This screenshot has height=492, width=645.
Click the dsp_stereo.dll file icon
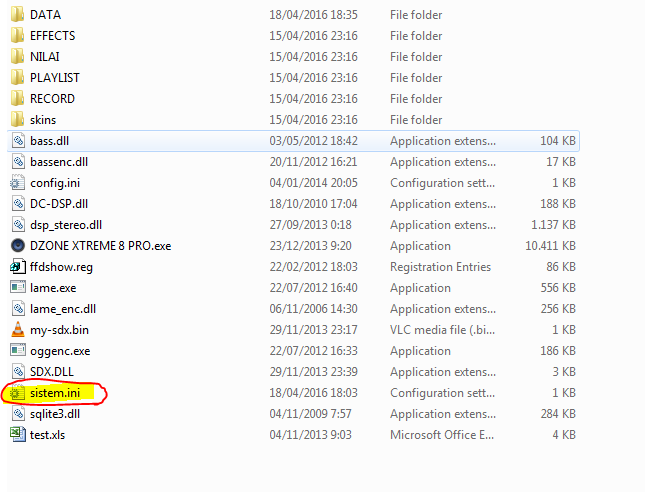[18, 225]
